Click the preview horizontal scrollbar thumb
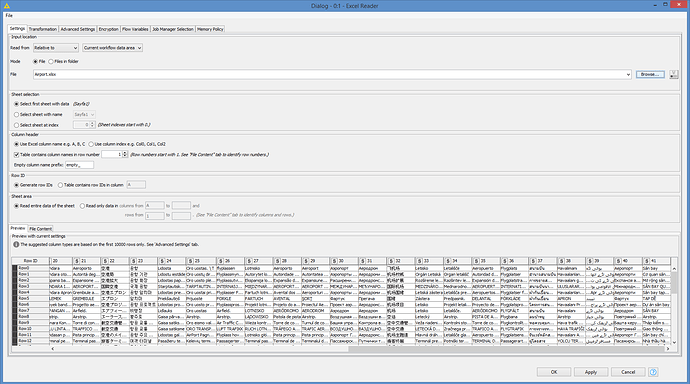 tap(506, 349)
